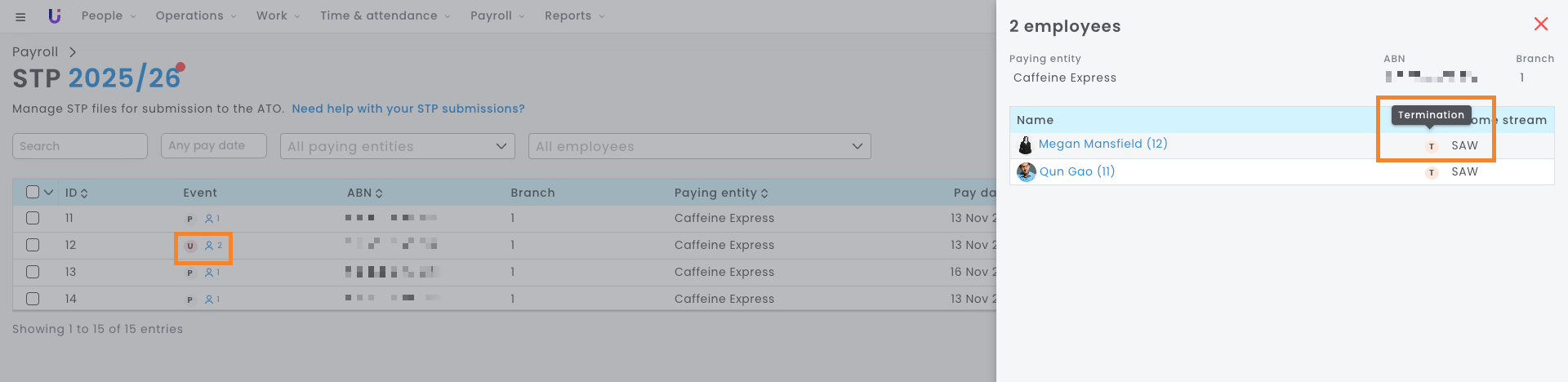Screen dimensions: 1568x382
Task: Open the employee count icon for row 12
Action: coord(212,246)
